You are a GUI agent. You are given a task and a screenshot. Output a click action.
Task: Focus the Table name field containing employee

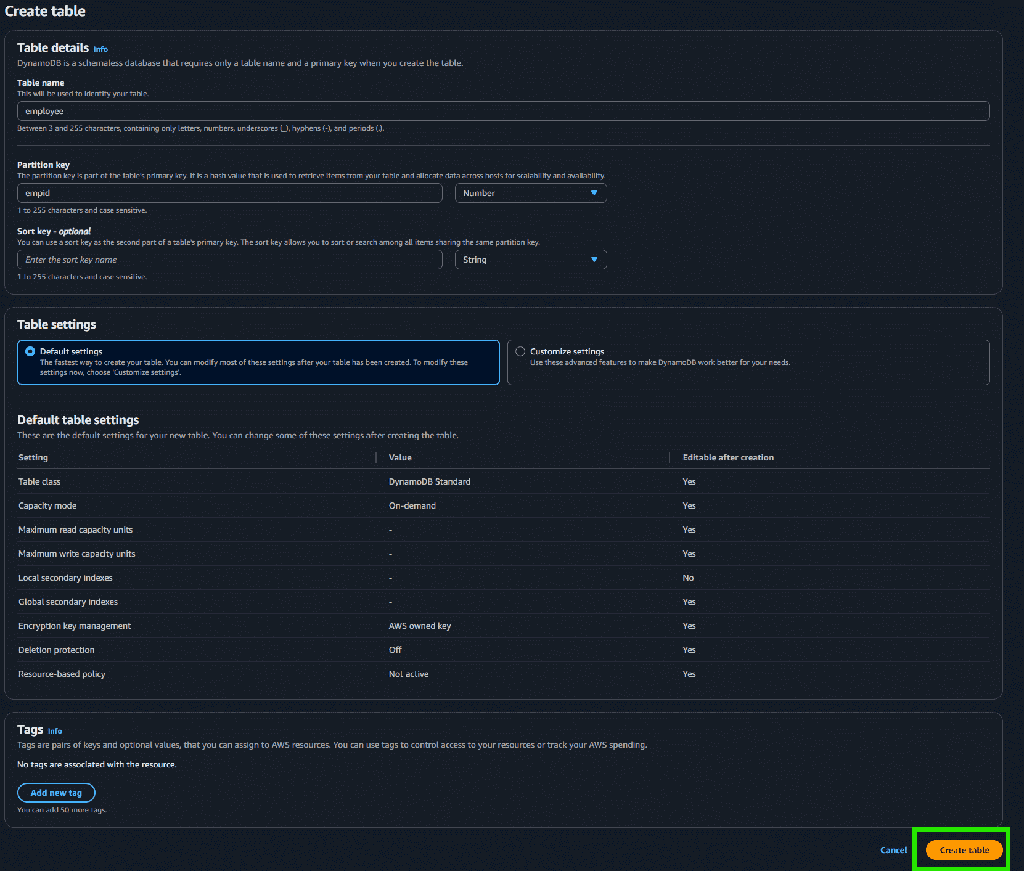[503, 111]
